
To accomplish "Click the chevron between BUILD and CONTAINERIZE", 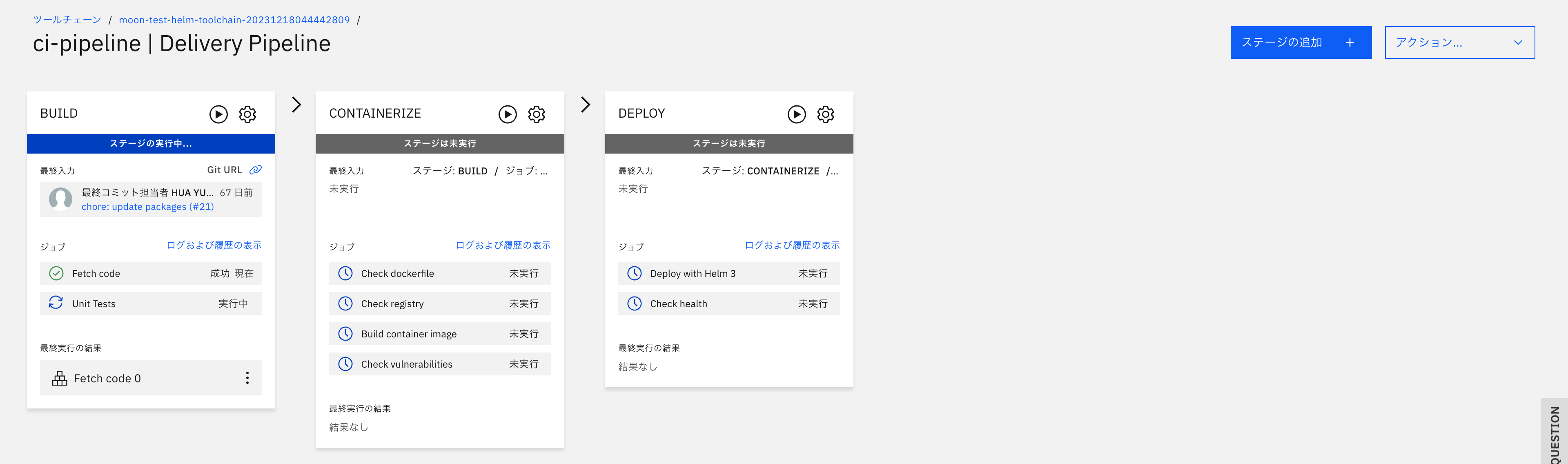I will (x=296, y=104).
